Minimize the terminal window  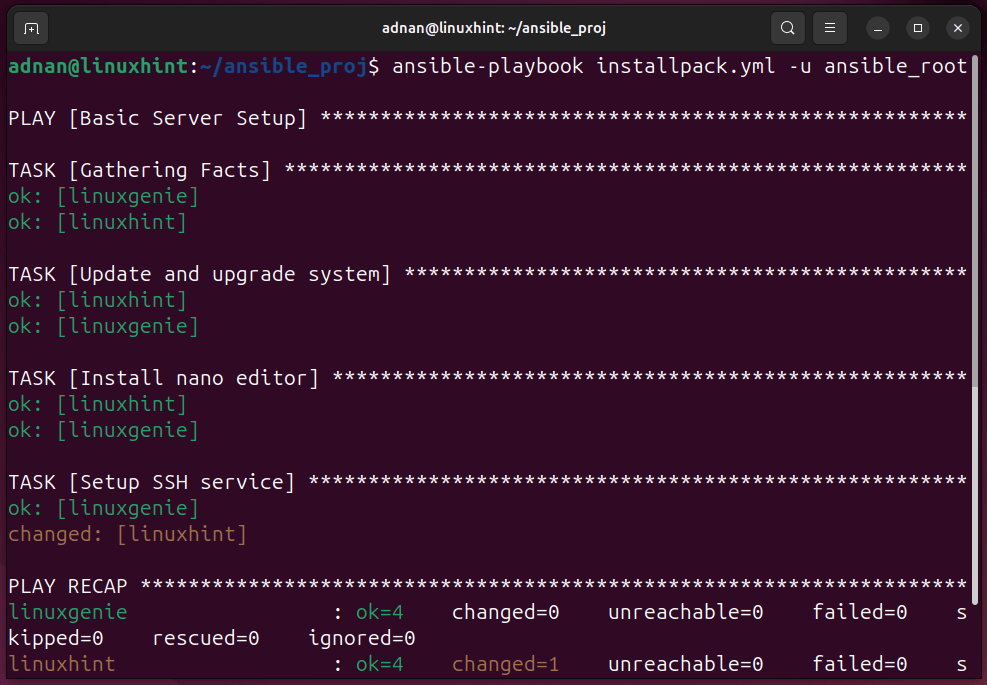(x=877, y=28)
